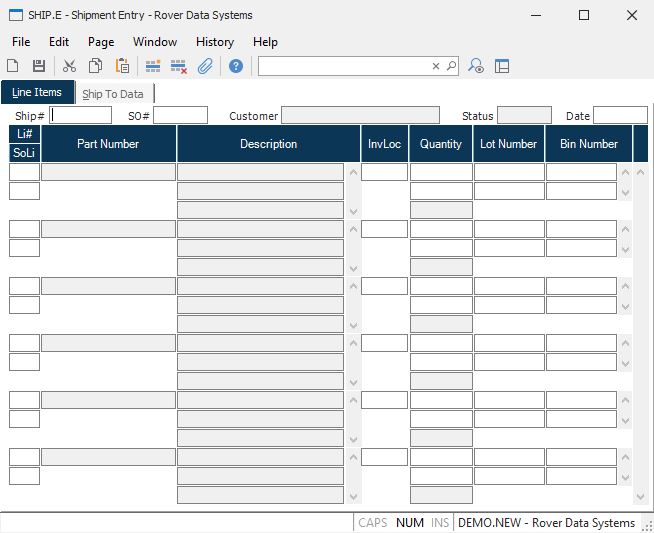This screenshot has height=533, width=654.
Task: Click the SO# input field
Action: coord(180,115)
